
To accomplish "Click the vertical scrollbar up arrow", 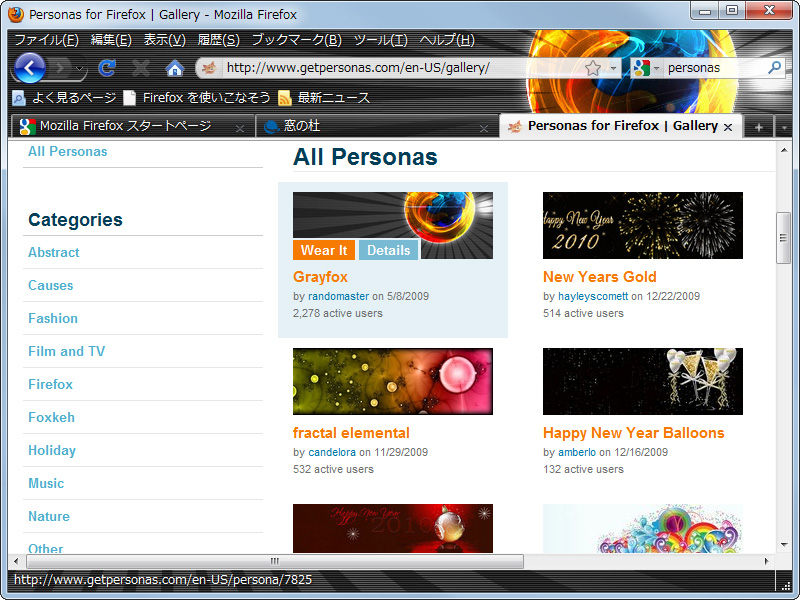I will tap(784, 150).
